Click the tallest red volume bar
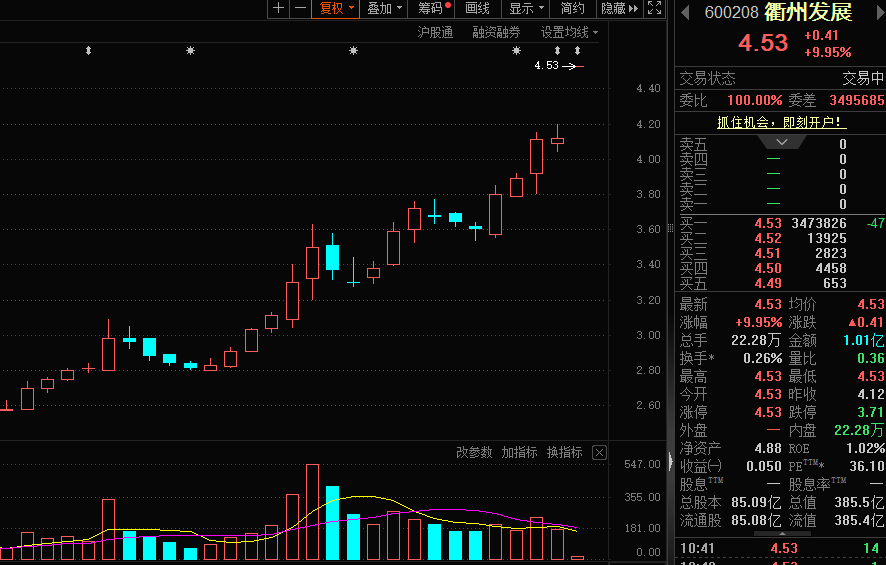 point(312,512)
